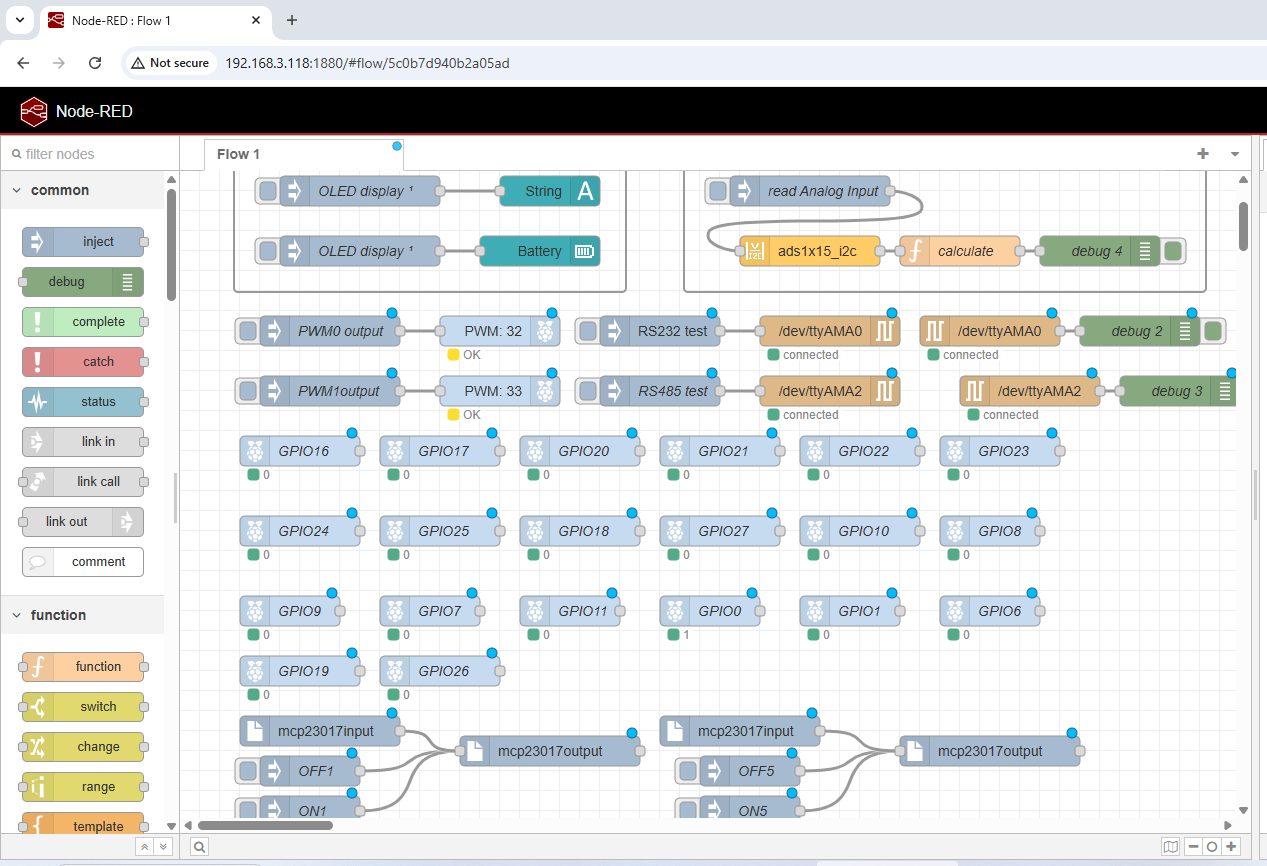Image resolution: width=1267 pixels, height=866 pixels.
Task: Go back in browser history
Action: click(x=23, y=63)
